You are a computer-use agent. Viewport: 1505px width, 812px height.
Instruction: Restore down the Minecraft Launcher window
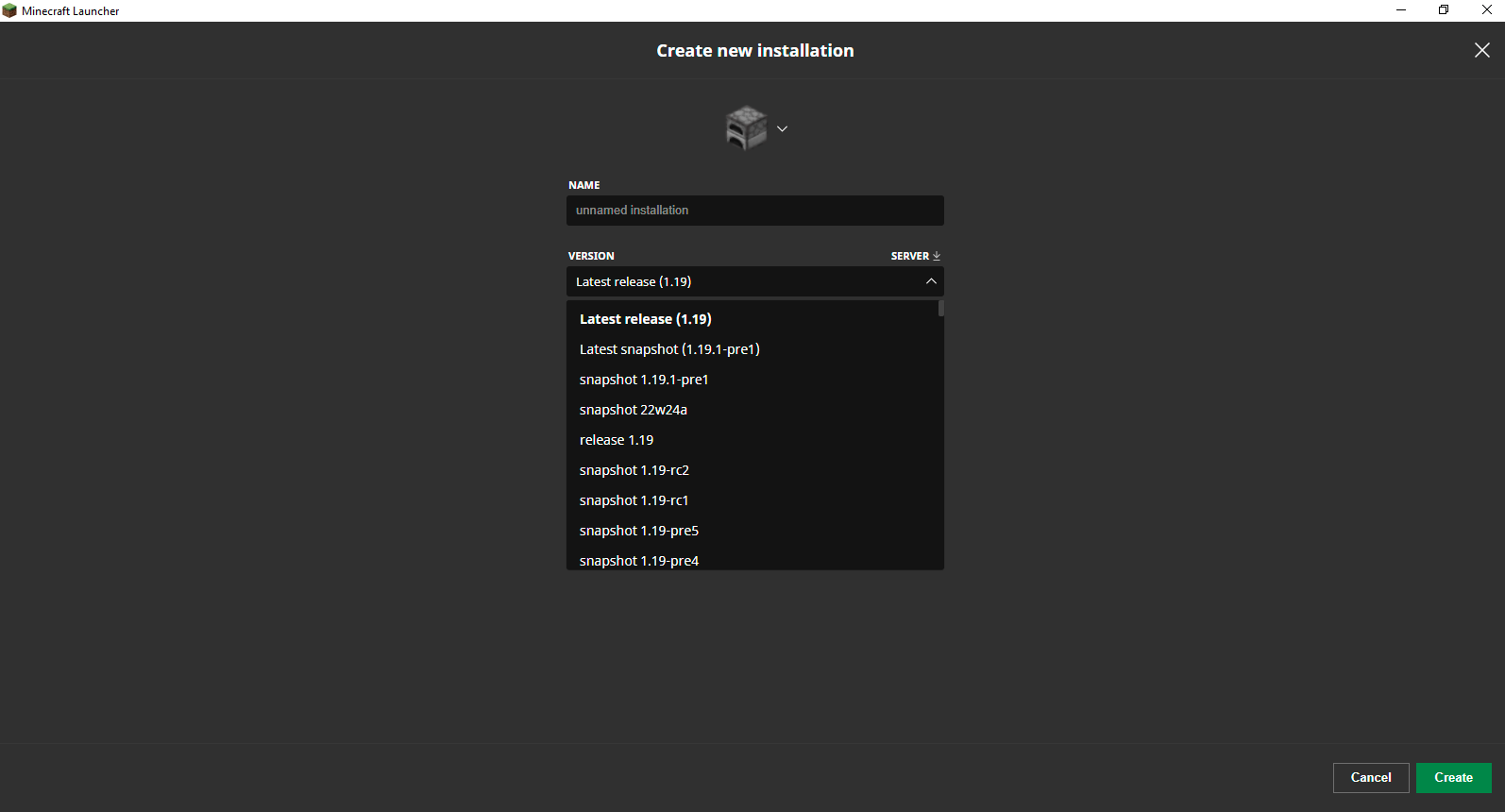[1444, 10]
